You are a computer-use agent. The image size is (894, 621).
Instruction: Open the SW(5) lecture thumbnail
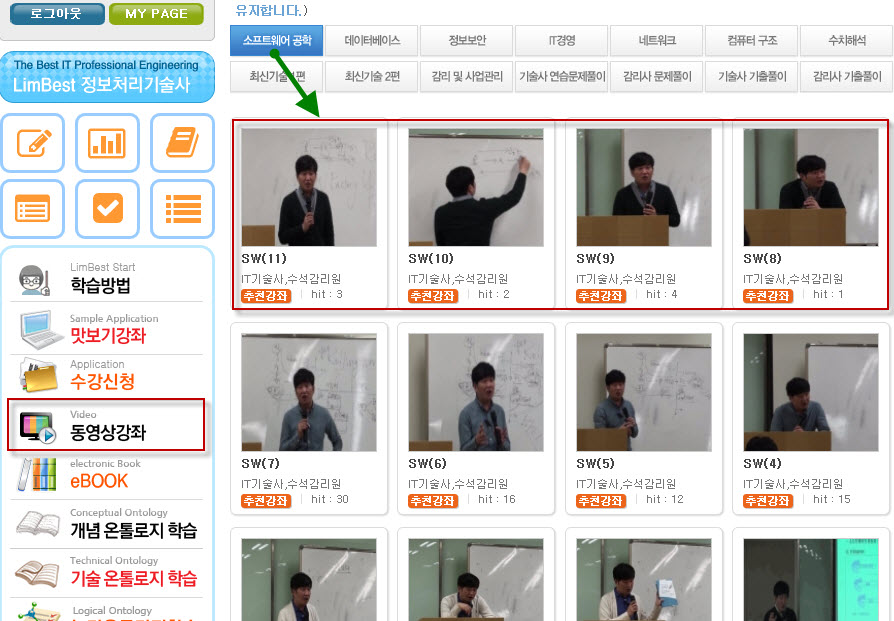tap(644, 392)
